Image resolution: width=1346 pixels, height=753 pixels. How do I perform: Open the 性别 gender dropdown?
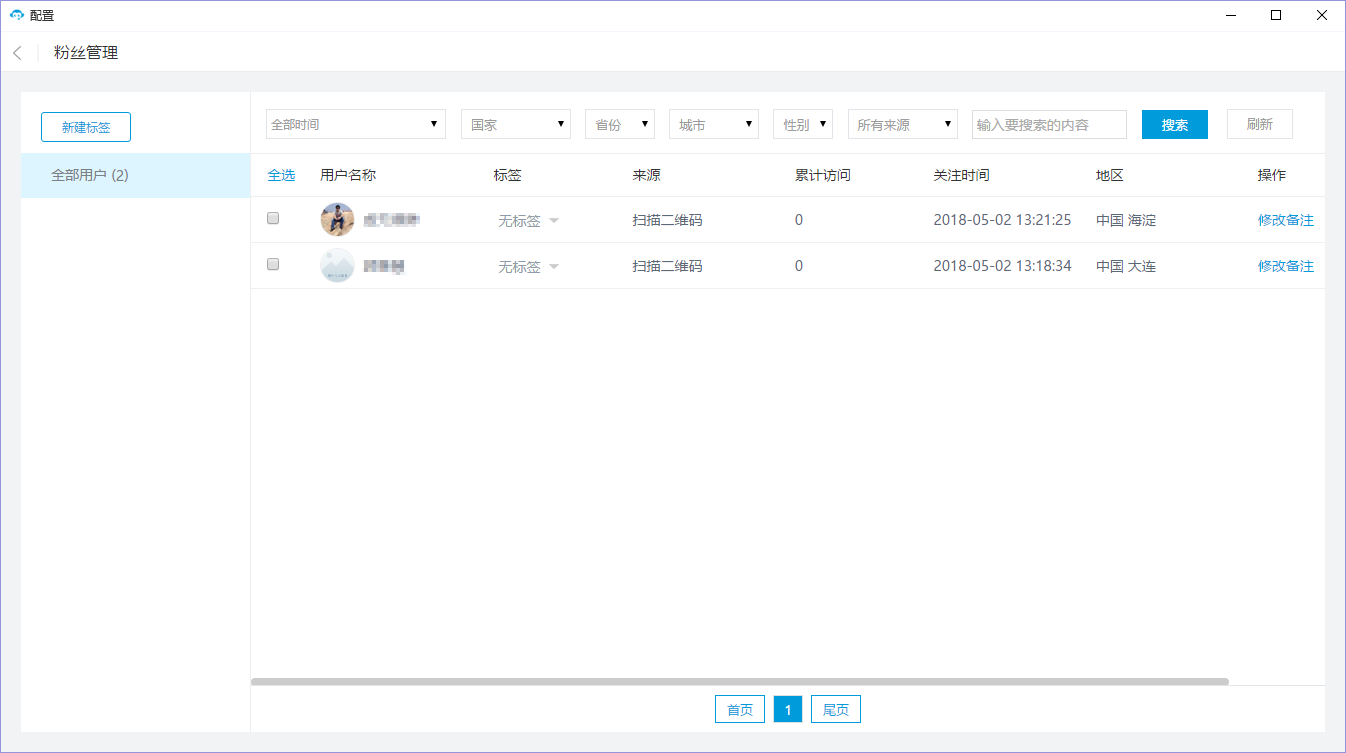(x=802, y=124)
